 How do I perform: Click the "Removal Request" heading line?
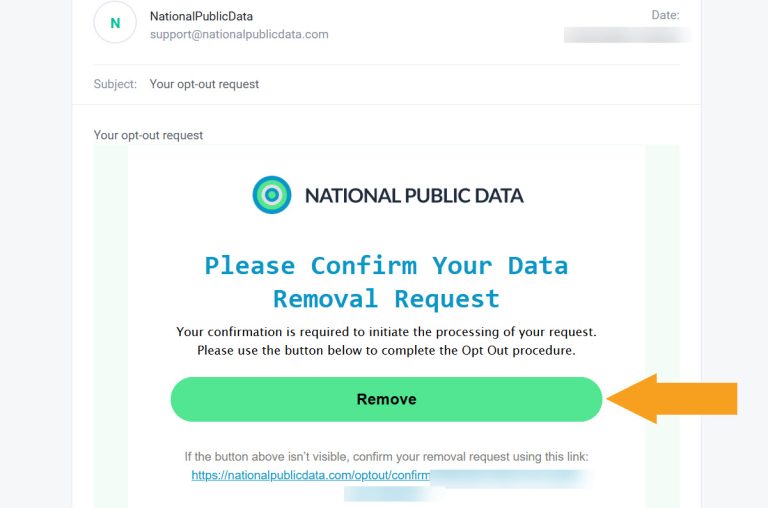(x=386, y=299)
